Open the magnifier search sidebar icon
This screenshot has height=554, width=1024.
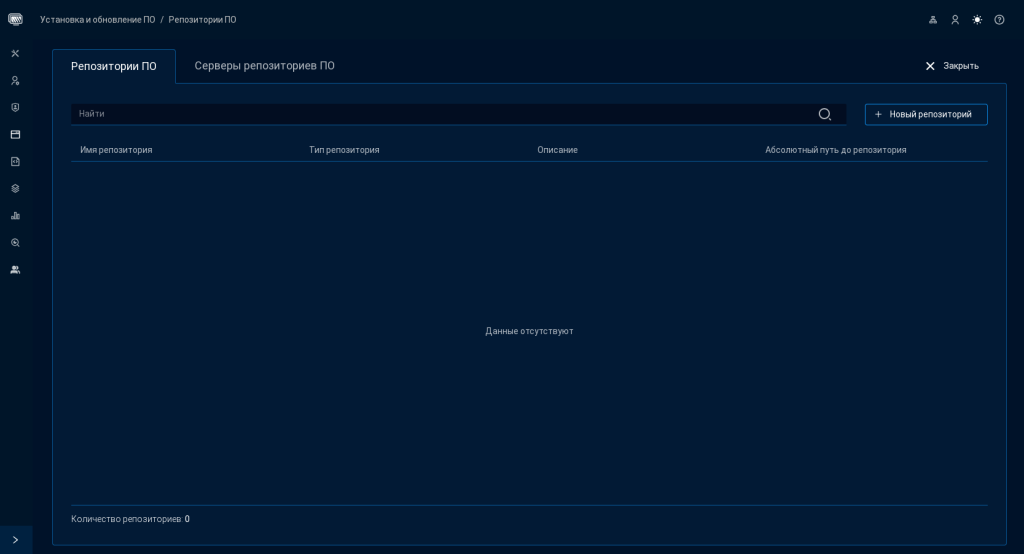pos(15,242)
